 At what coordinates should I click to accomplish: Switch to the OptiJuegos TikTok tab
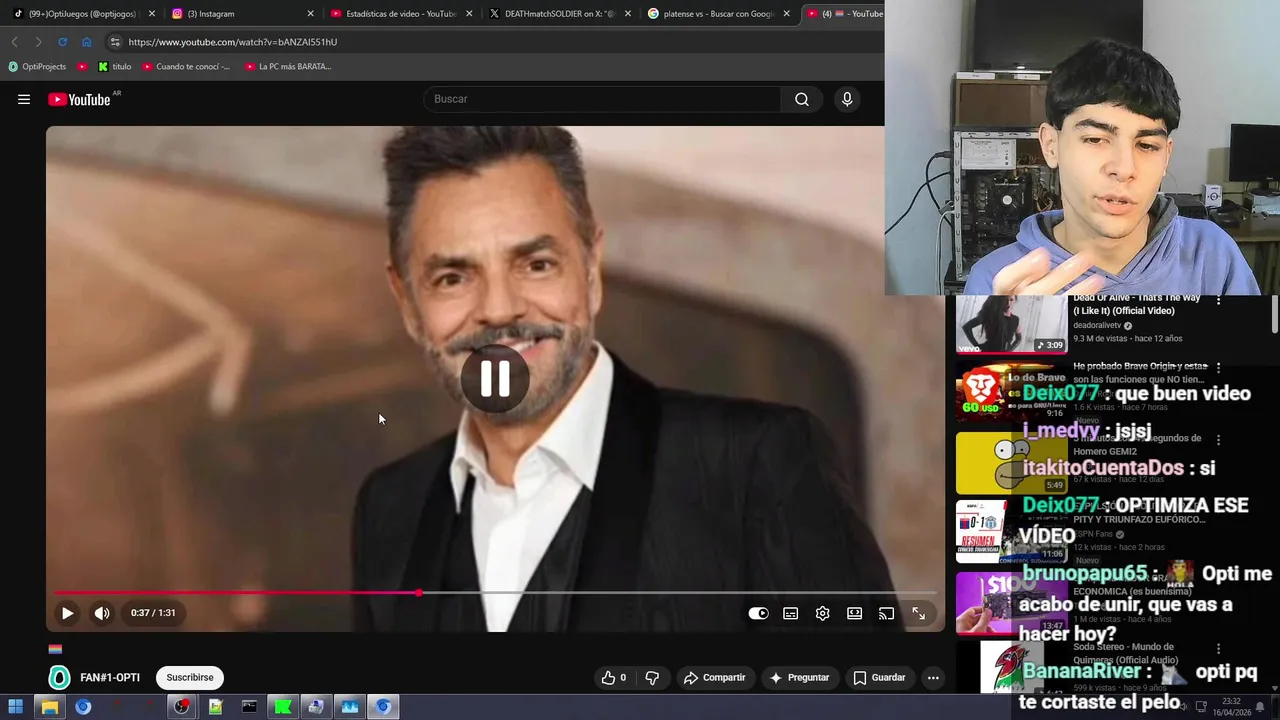tap(83, 14)
